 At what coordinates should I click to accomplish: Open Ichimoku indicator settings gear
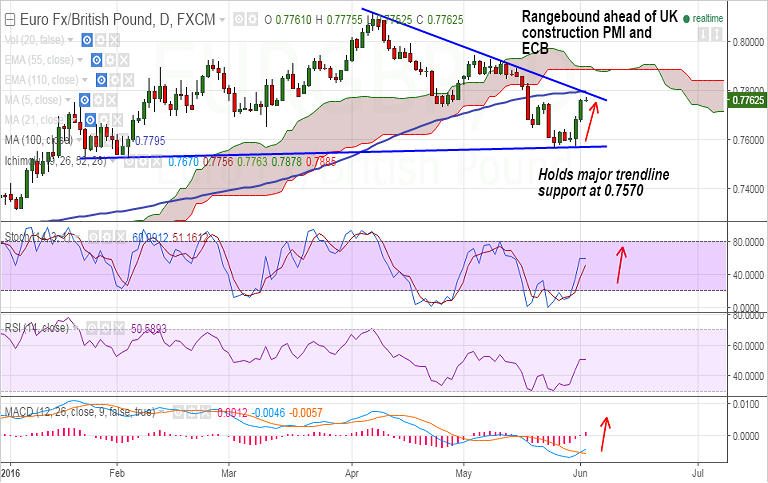(144, 161)
